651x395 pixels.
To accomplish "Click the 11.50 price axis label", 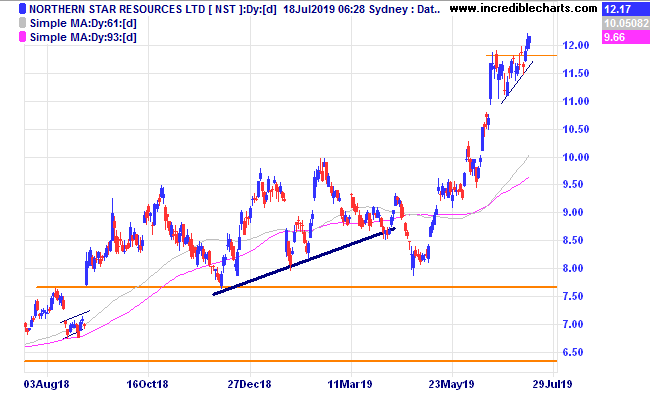I will click(x=575, y=73).
